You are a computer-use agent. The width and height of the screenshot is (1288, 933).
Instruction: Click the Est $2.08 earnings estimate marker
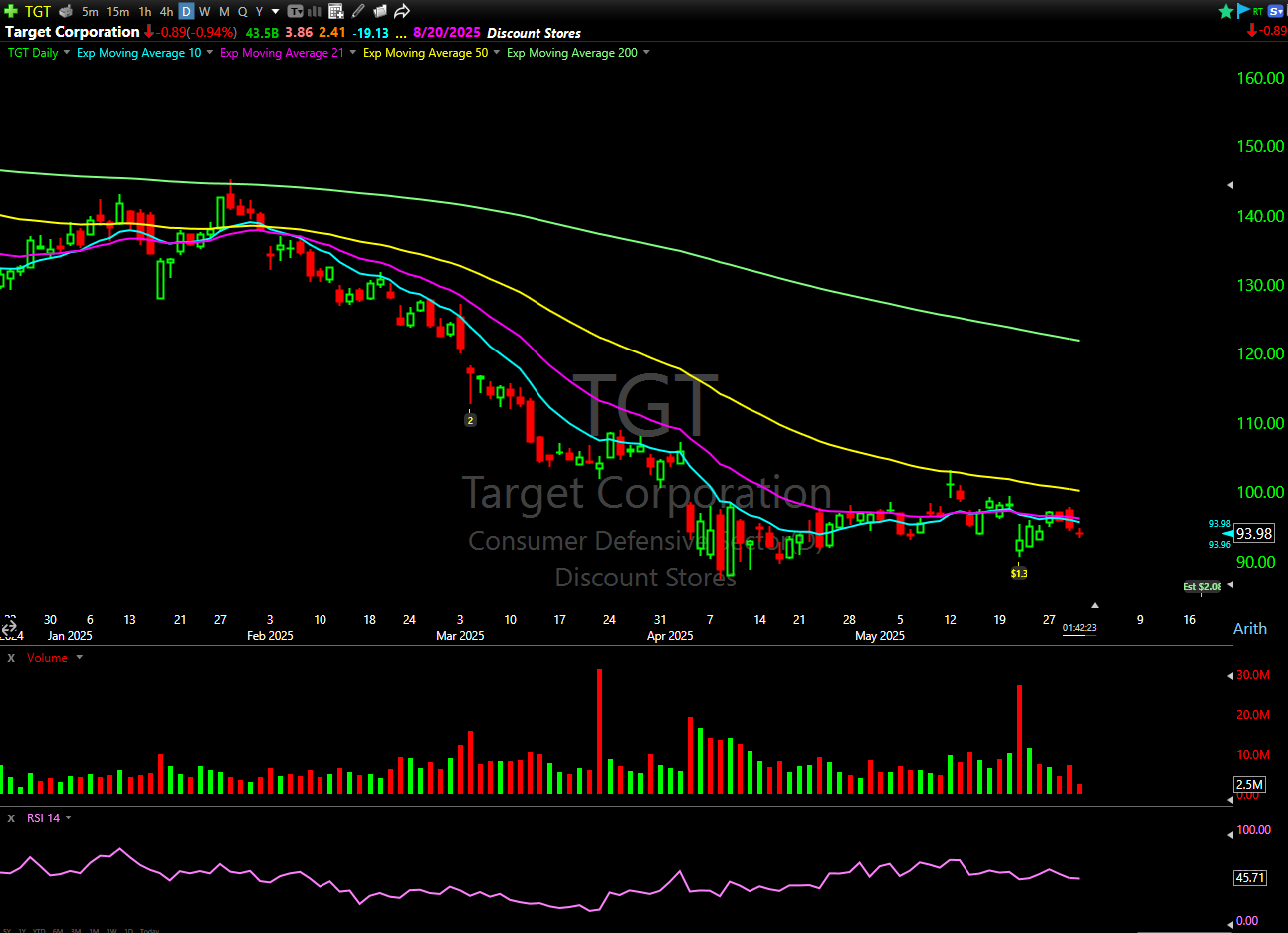pyautogui.click(x=1202, y=587)
